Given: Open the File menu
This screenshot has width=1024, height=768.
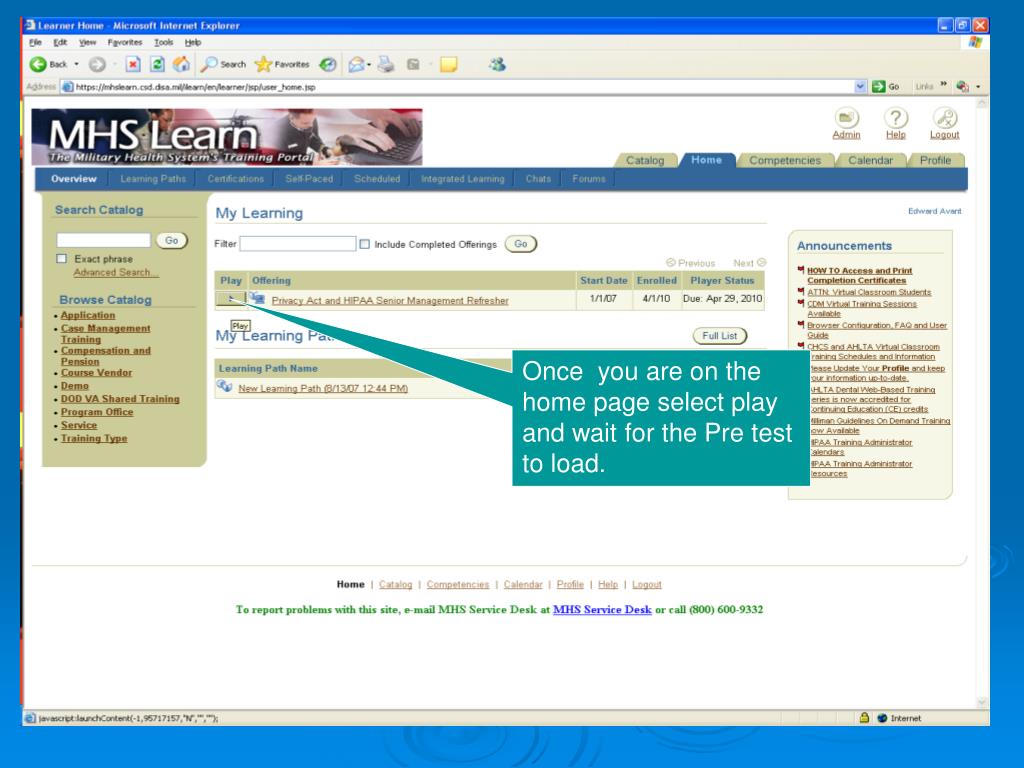Looking at the screenshot, I should [35, 42].
